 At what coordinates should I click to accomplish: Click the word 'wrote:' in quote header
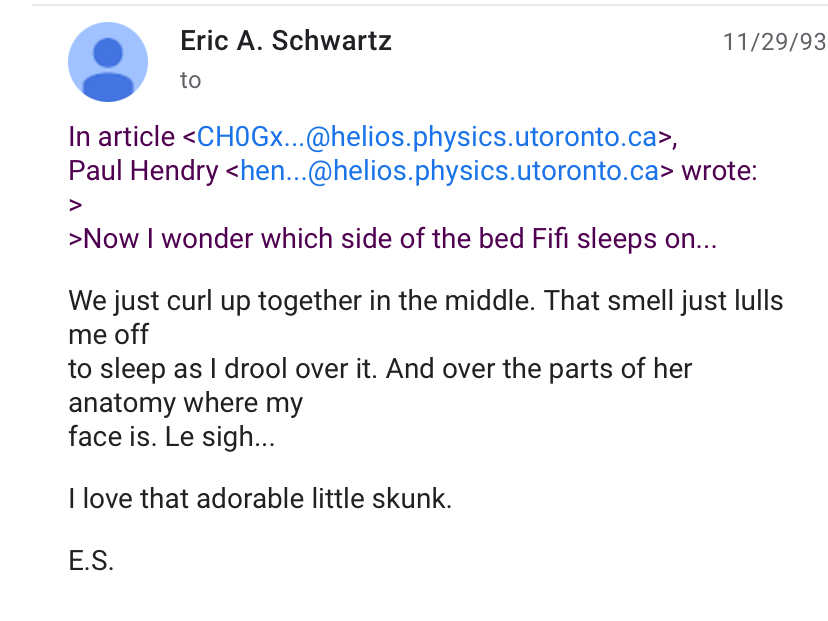(x=719, y=171)
